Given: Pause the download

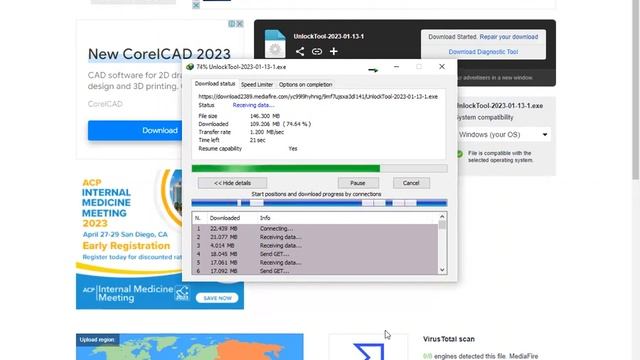Looking at the screenshot, I should coord(358,183).
